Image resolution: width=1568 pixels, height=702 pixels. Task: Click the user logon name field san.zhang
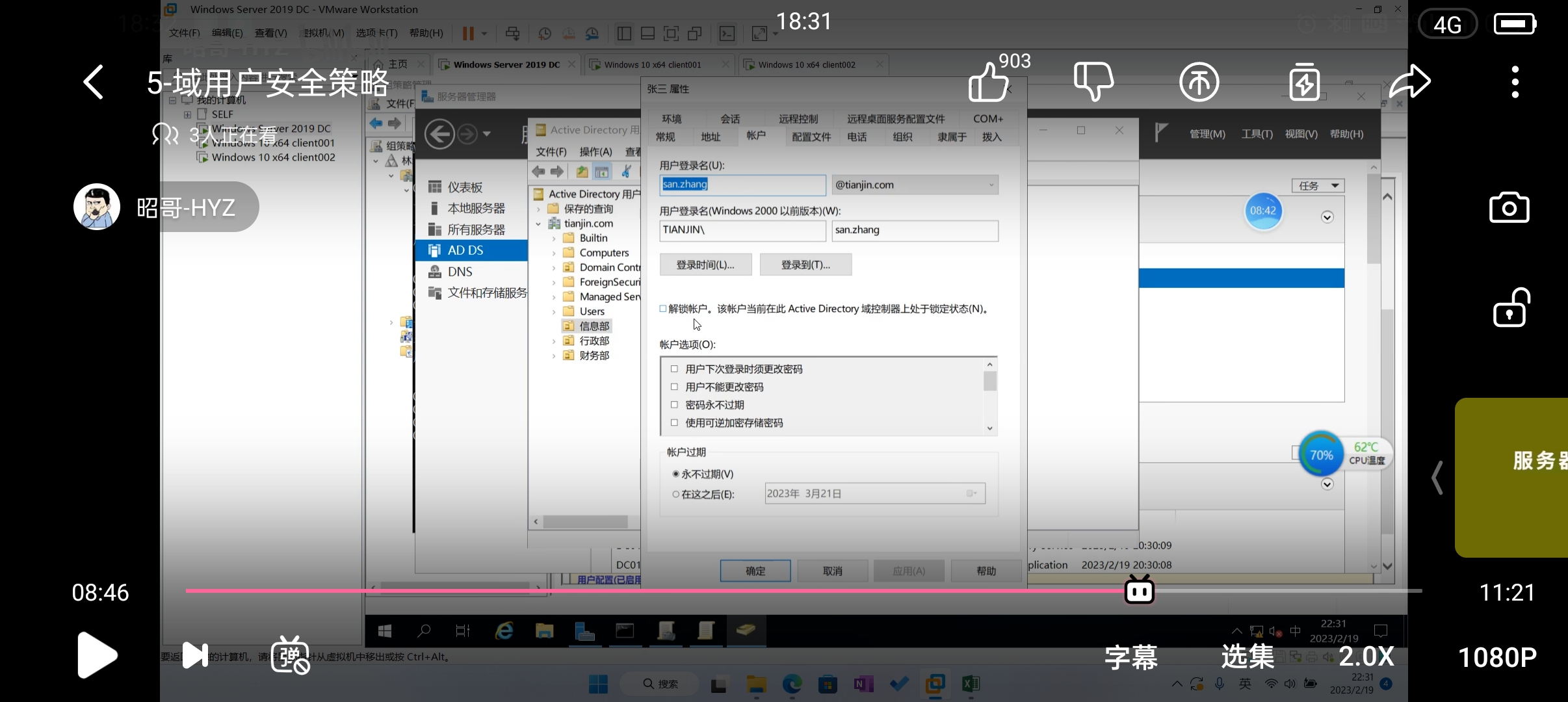(x=742, y=185)
